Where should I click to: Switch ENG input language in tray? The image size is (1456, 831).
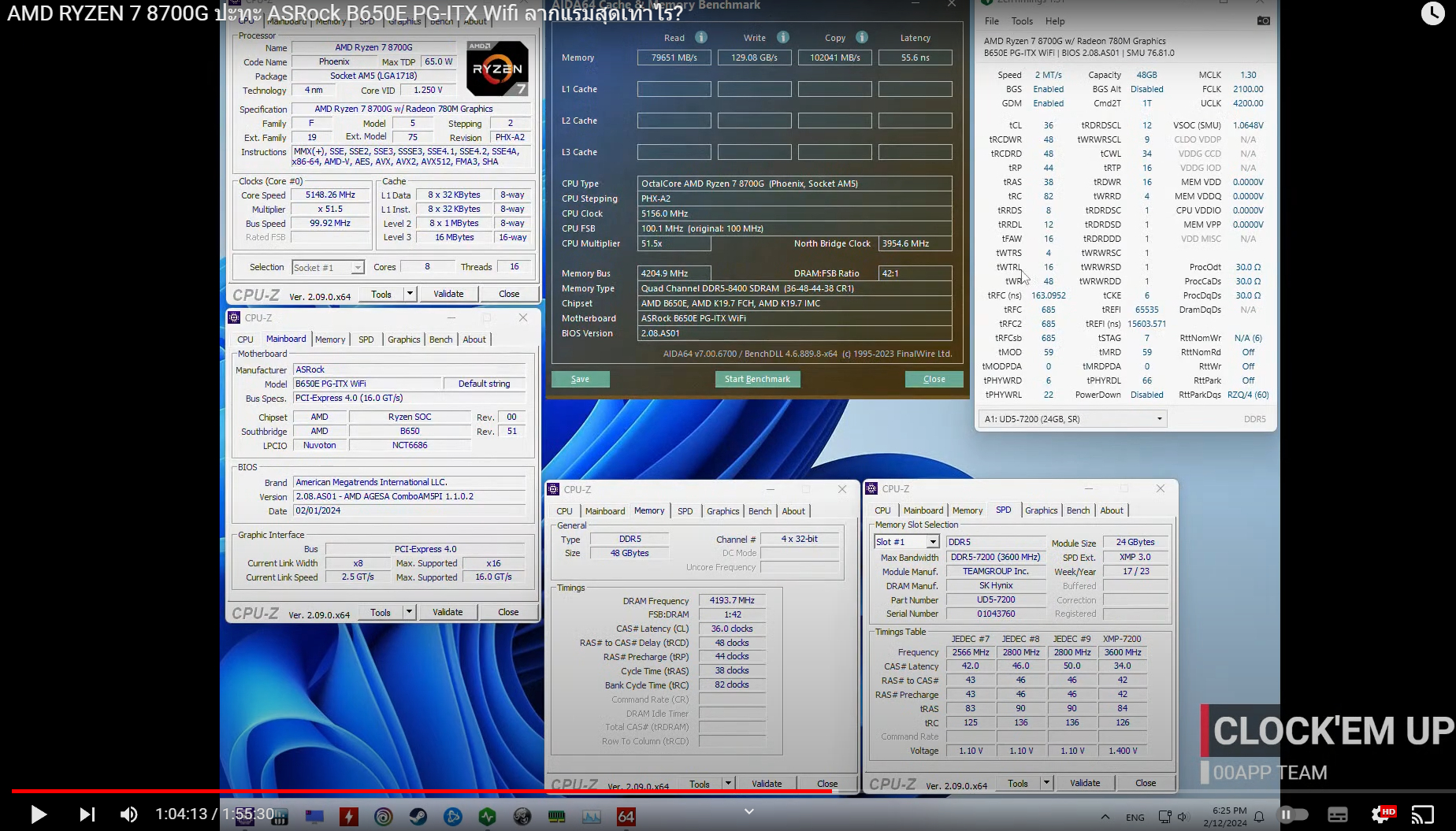(x=1135, y=817)
